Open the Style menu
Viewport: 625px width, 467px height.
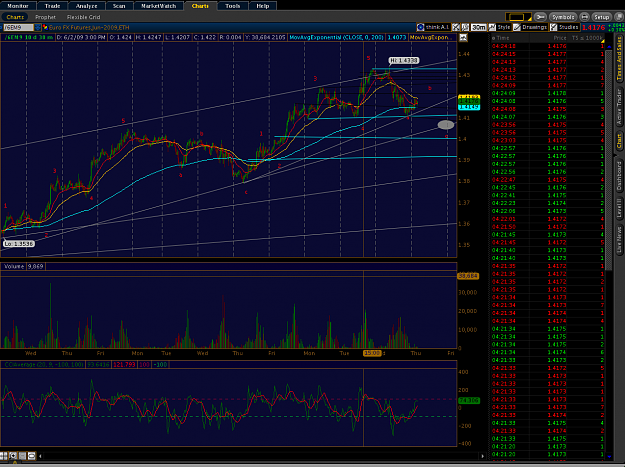point(500,27)
